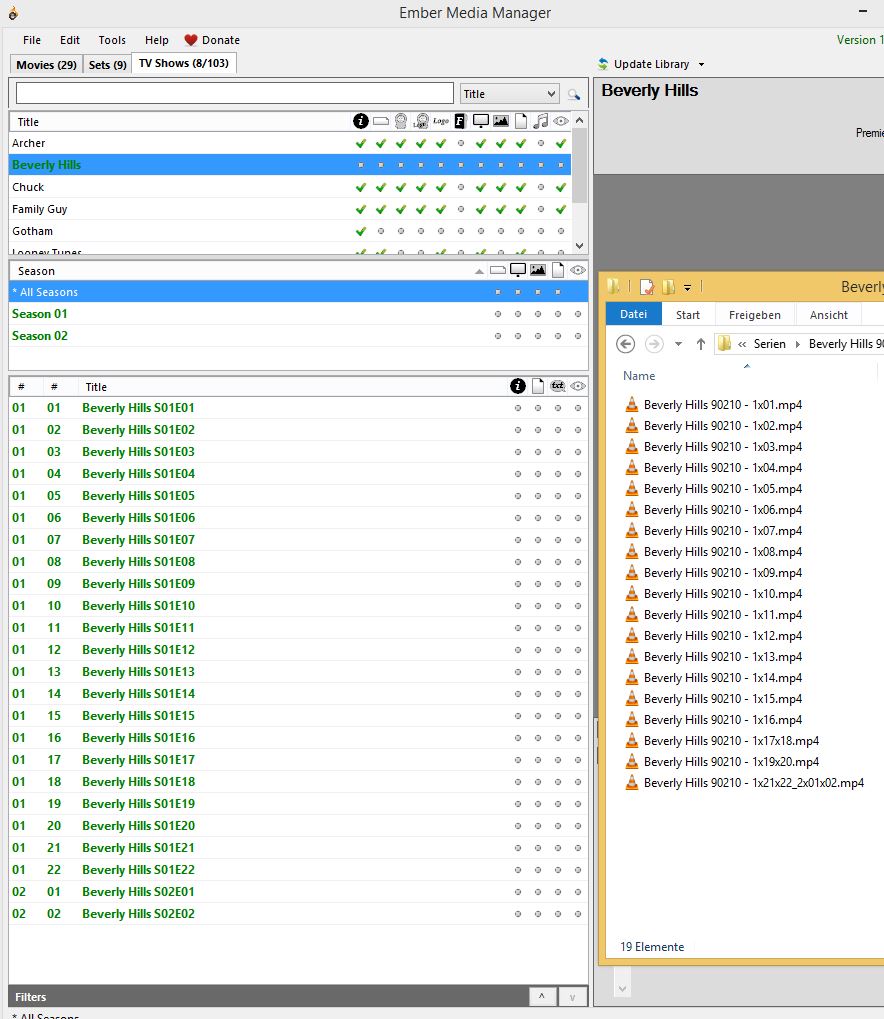
Task: Go up one folder level in Explorer
Action: 701,344
